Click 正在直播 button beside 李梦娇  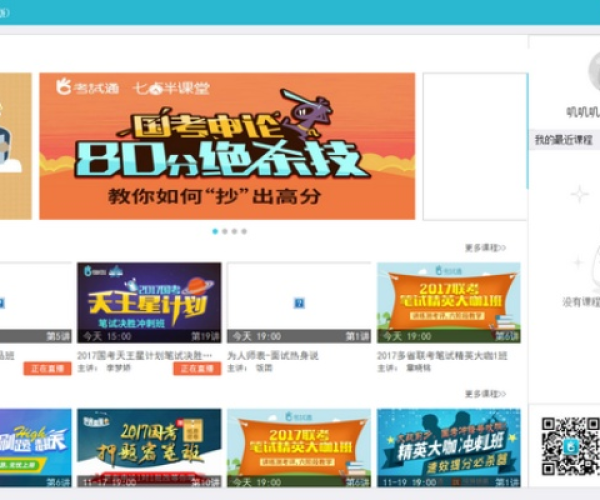(197, 368)
